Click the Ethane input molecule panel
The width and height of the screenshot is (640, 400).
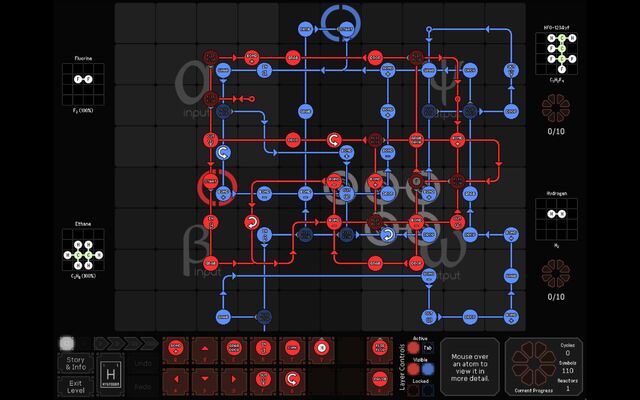pos(83,250)
